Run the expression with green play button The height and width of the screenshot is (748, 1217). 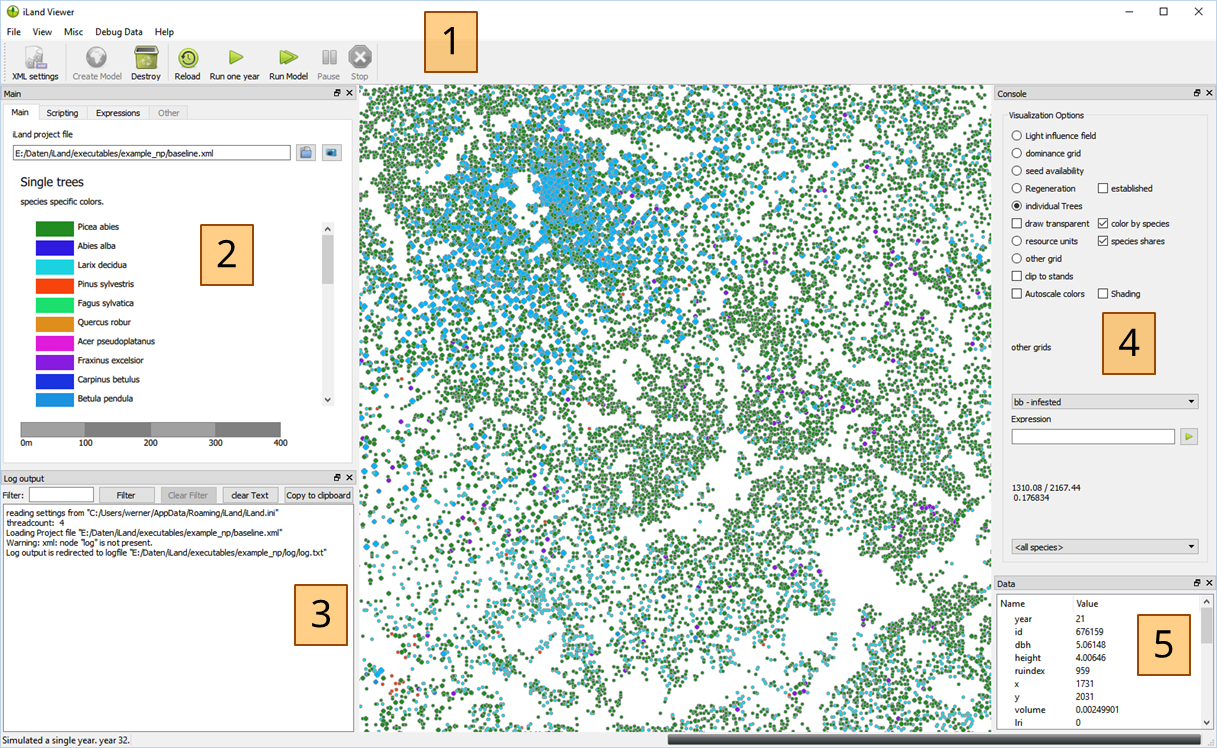[x=1189, y=437]
